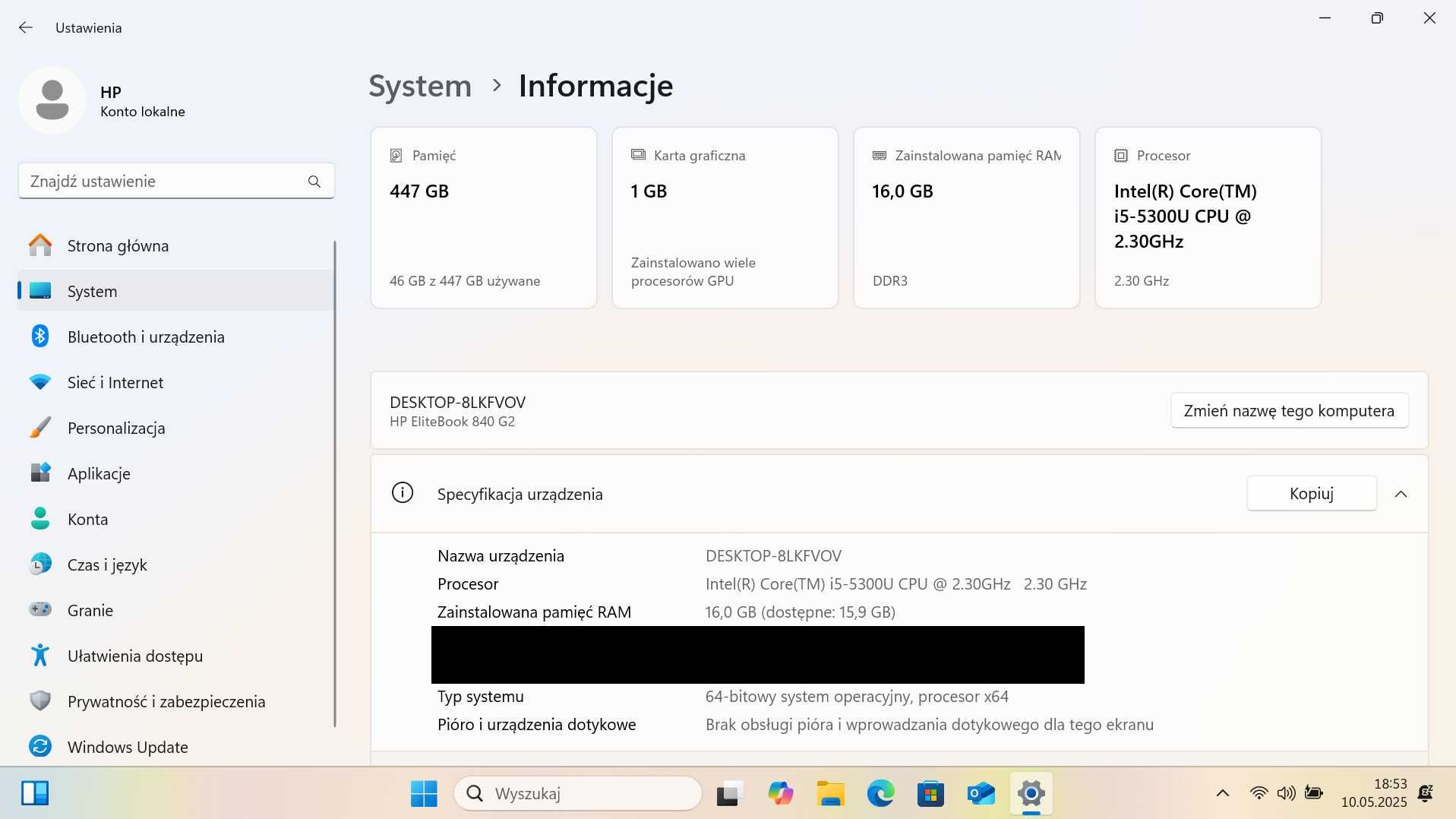Image resolution: width=1456 pixels, height=819 pixels.
Task: Click the Konta person icon
Action: pos(40,519)
